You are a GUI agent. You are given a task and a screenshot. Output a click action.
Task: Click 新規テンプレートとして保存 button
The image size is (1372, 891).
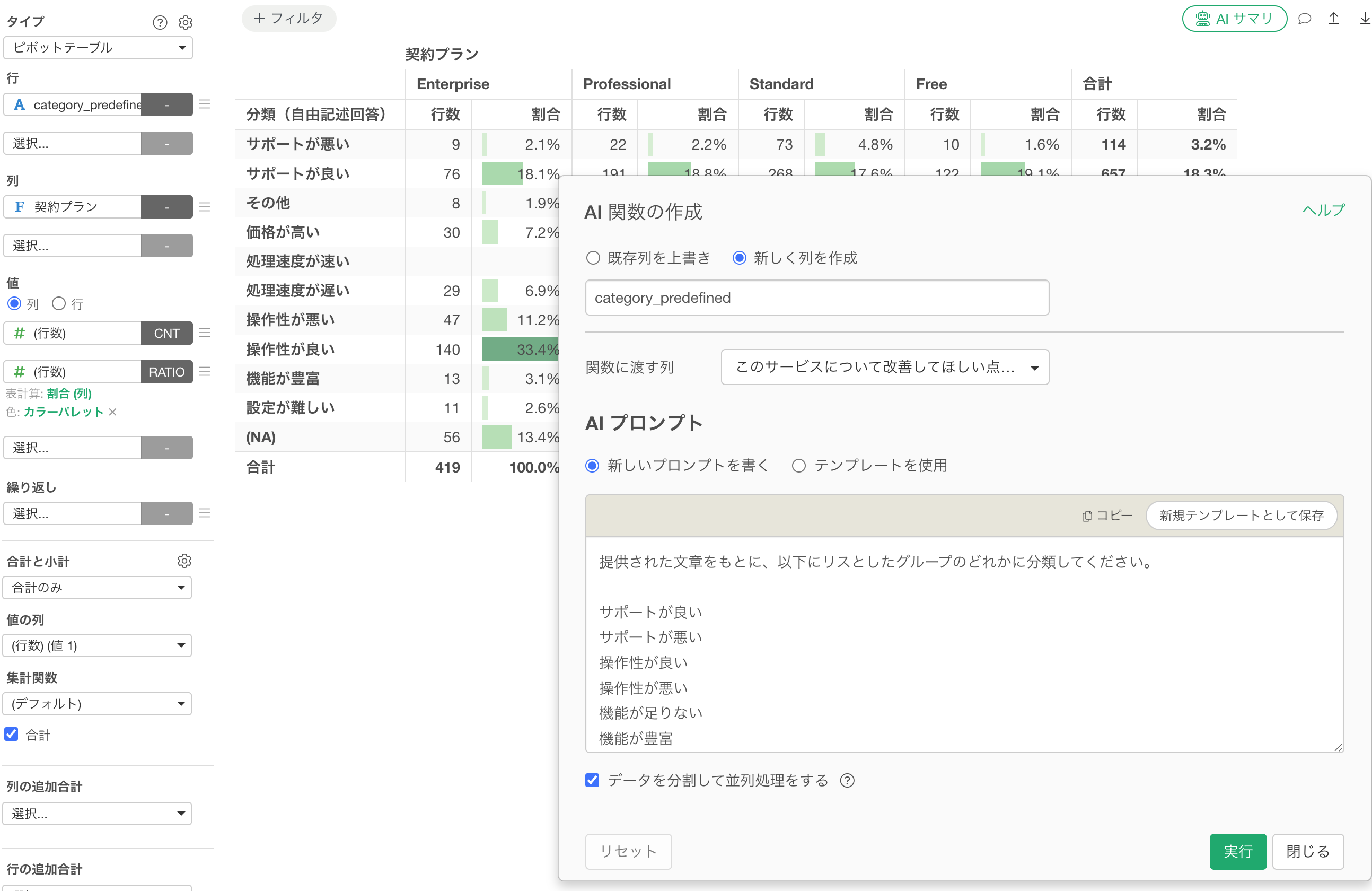click(1241, 515)
